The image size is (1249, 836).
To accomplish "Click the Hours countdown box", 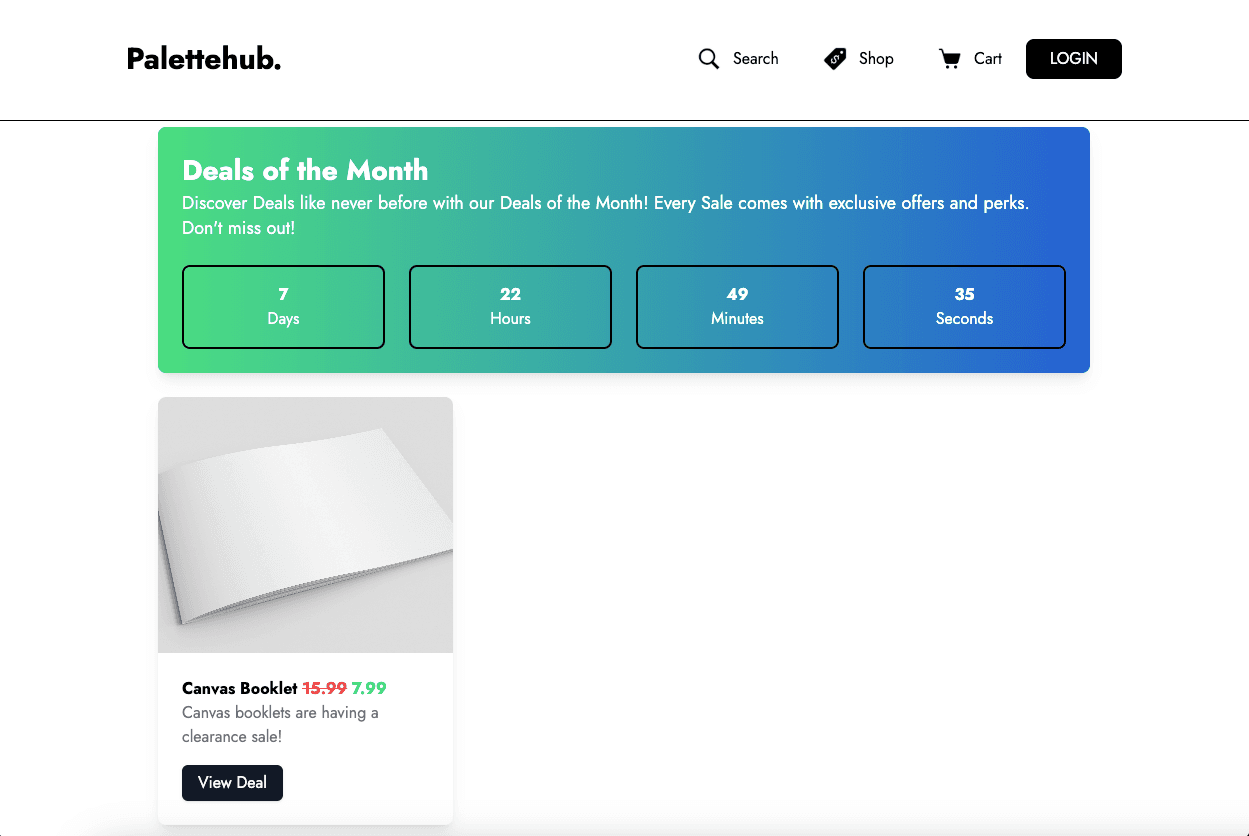I will coord(510,307).
